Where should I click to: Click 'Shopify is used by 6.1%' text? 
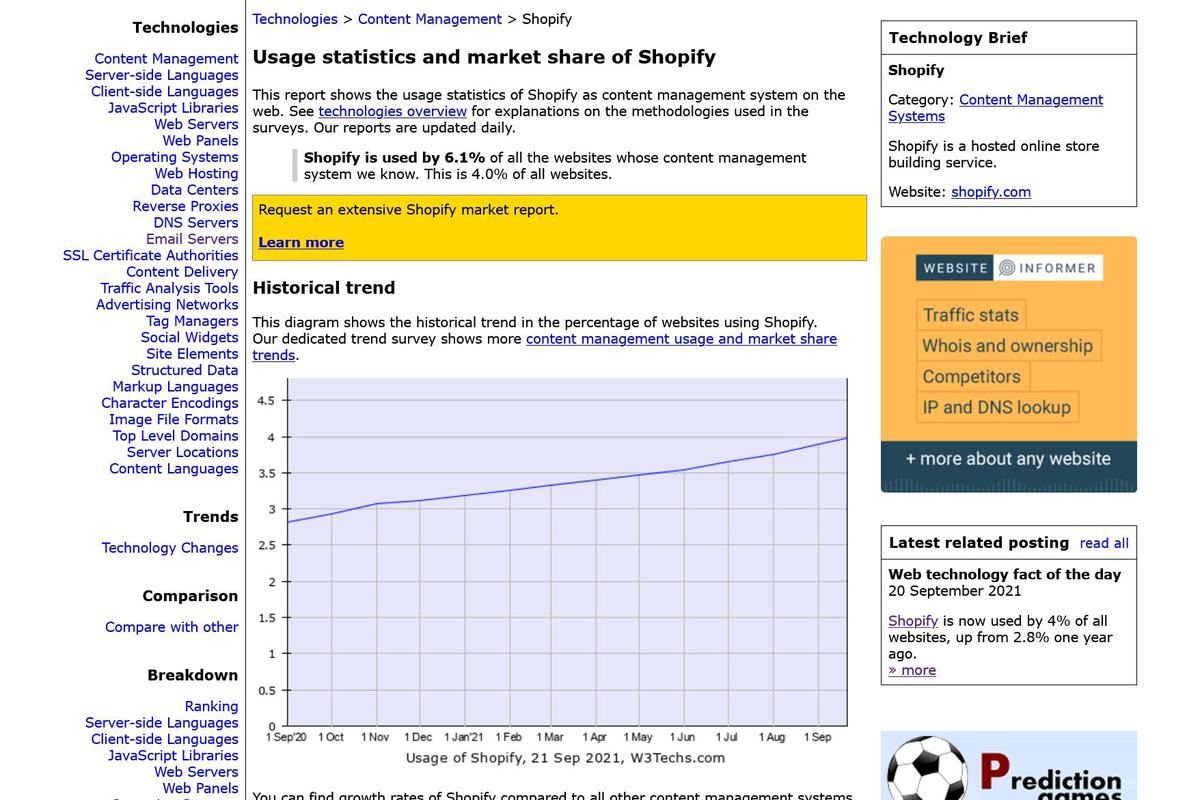coord(394,158)
